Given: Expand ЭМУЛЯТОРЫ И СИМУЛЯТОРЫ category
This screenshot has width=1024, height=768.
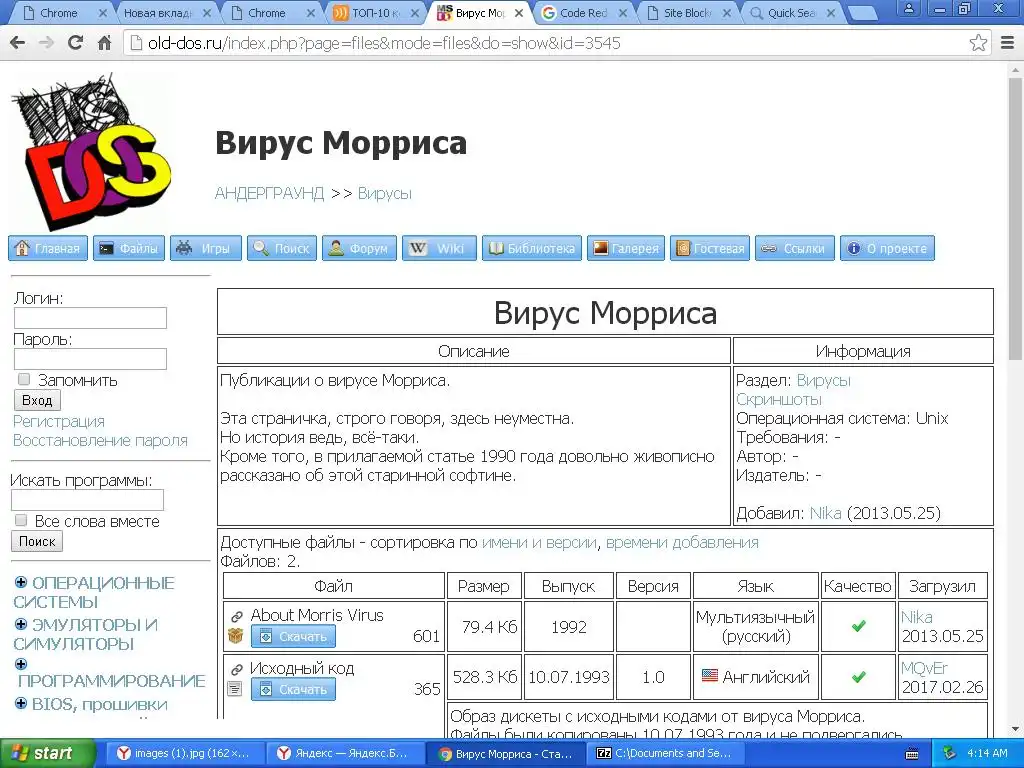Looking at the screenshot, I should tap(21, 624).
